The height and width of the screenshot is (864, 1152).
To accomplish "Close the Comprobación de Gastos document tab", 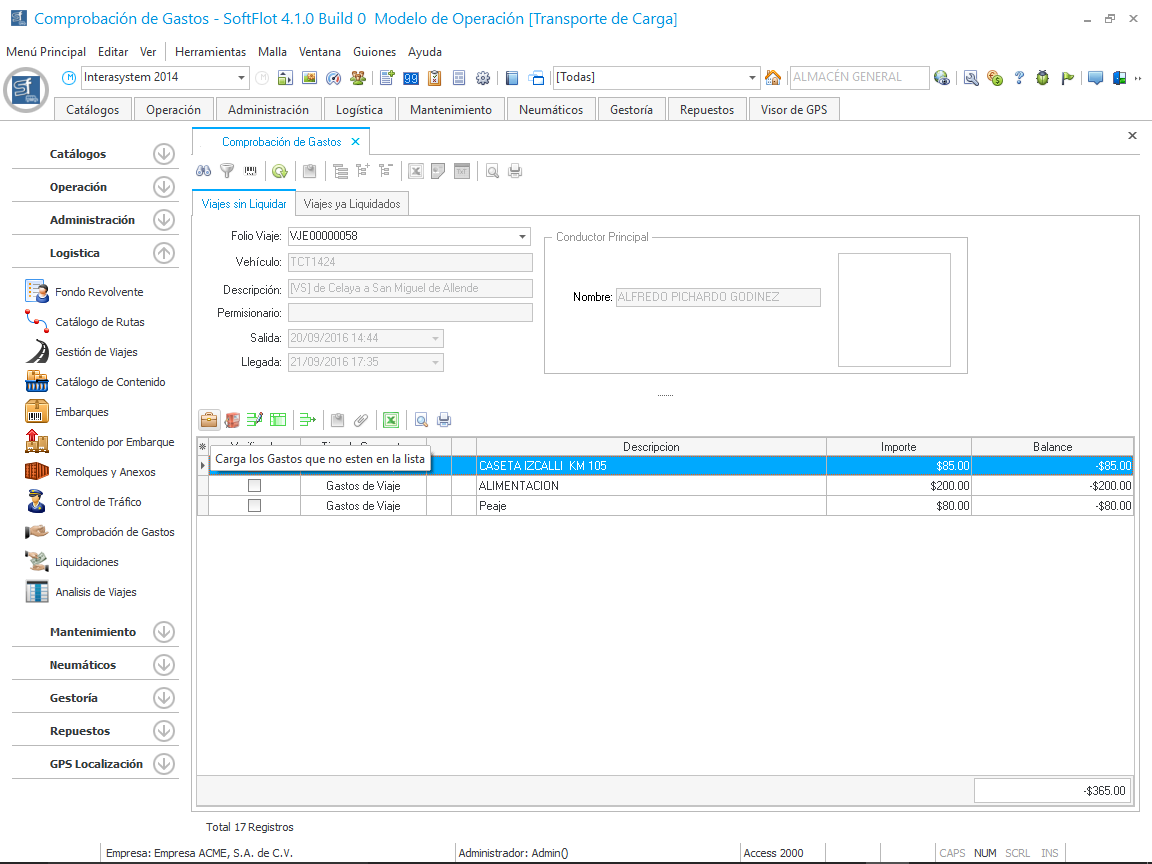I will tap(355, 142).
